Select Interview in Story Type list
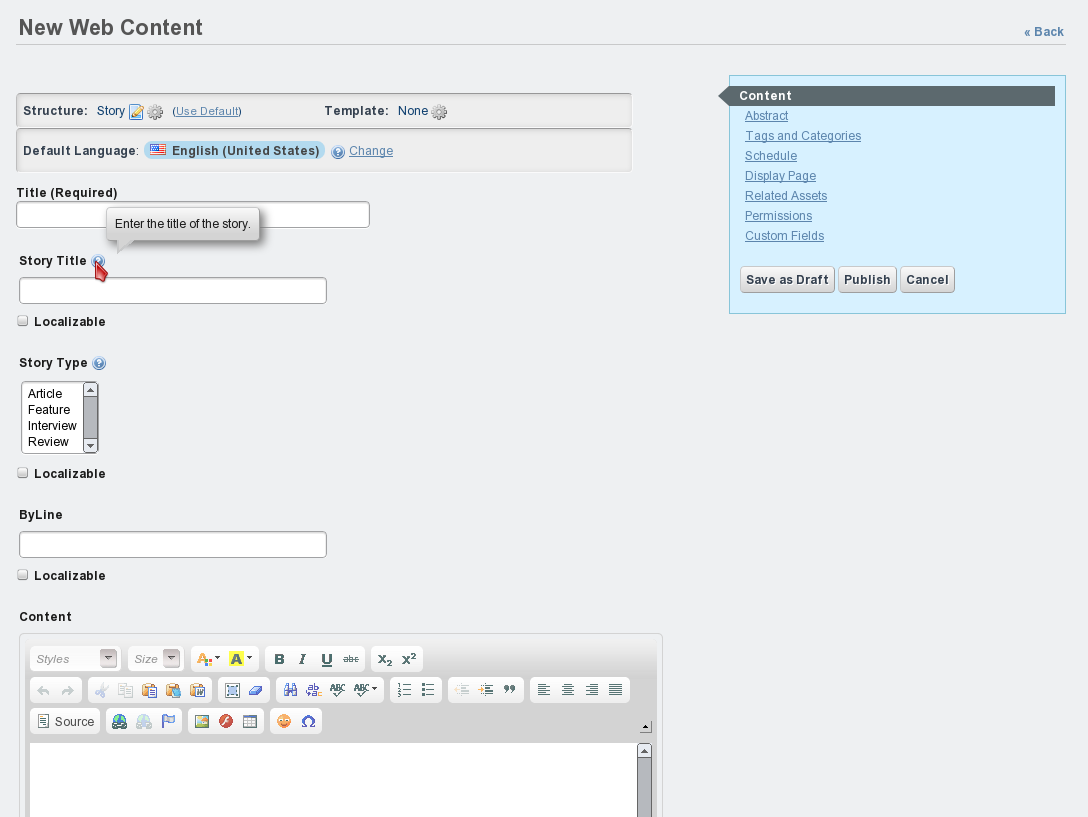 click(x=52, y=426)
